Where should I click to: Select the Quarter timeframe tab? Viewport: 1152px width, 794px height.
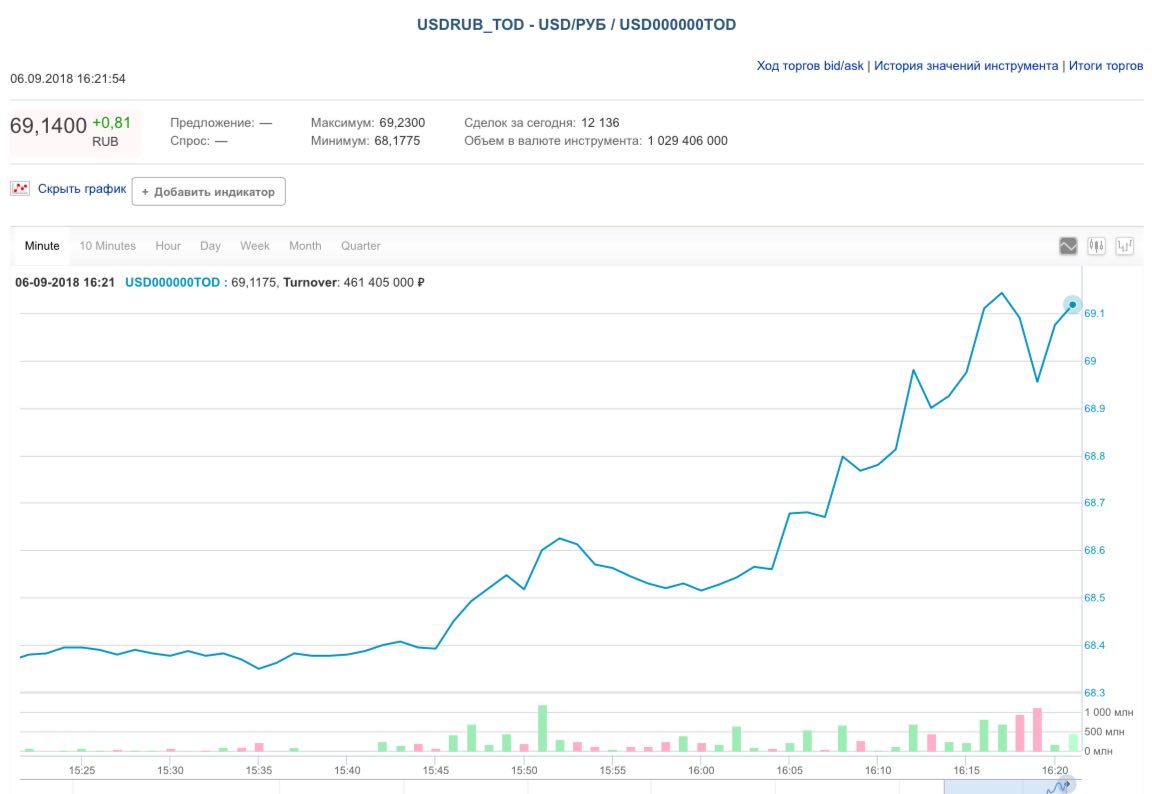tap(361, 246)
